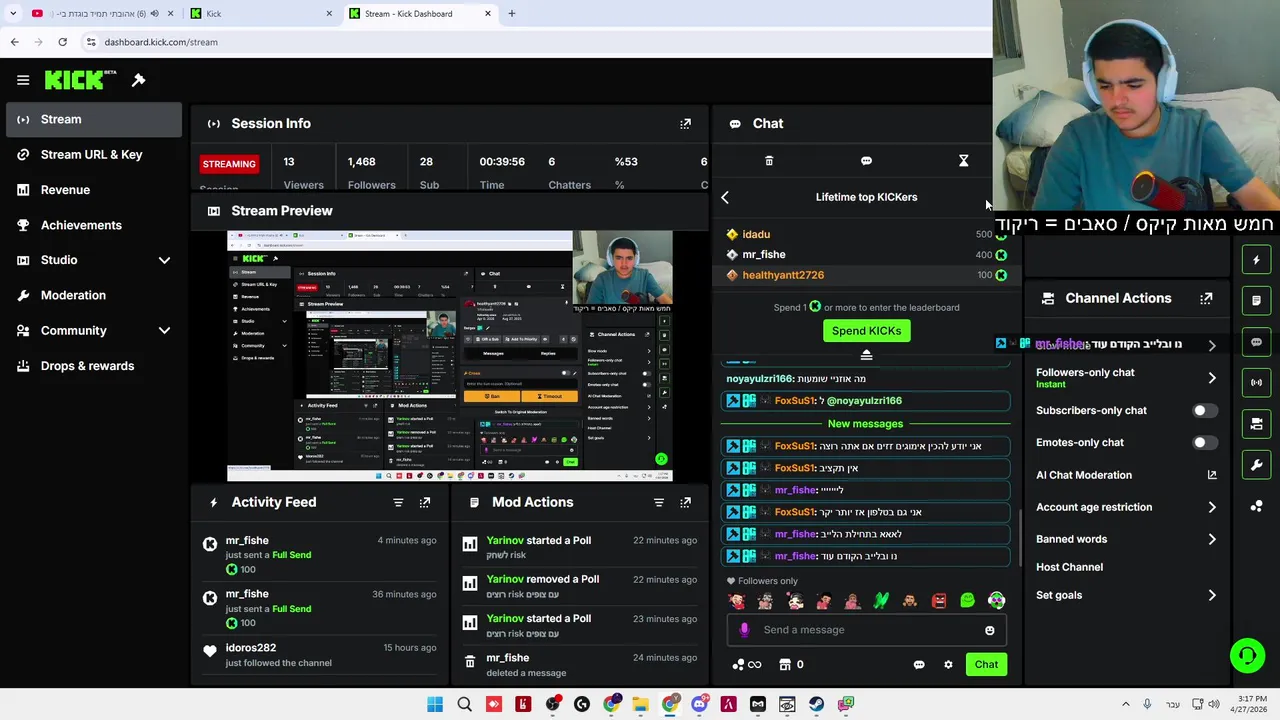The height and width of the screenshot is (720, 1280).
Task: Open Revenue in the sidebar
Action: coord(94,190)
